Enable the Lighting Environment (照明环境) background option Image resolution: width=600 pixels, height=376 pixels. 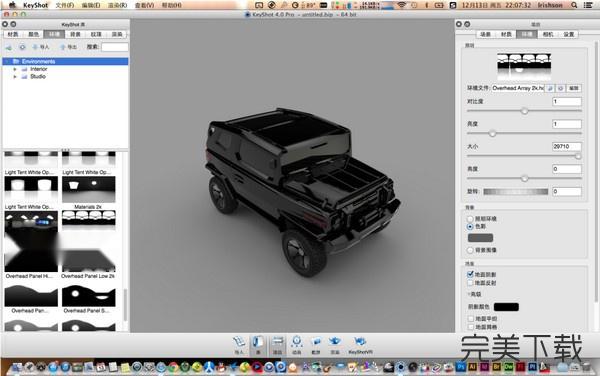(470, 219)
